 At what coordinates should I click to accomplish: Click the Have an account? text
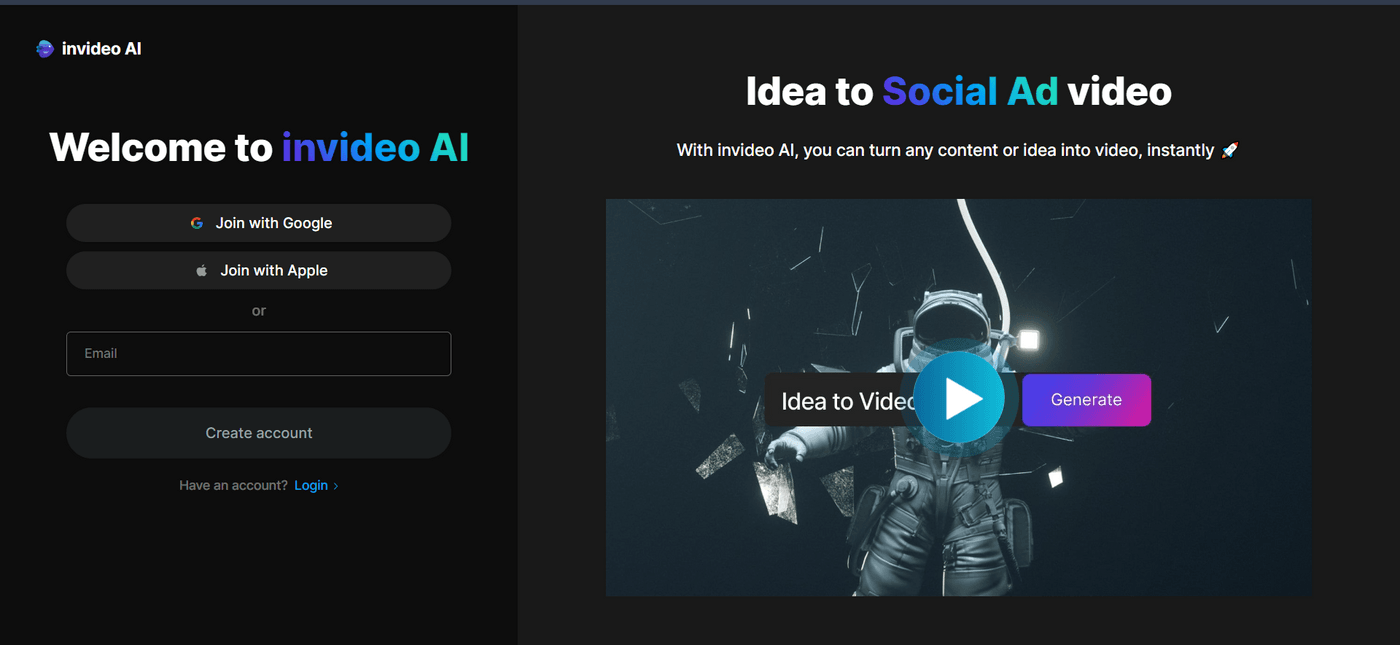[233, 485]
